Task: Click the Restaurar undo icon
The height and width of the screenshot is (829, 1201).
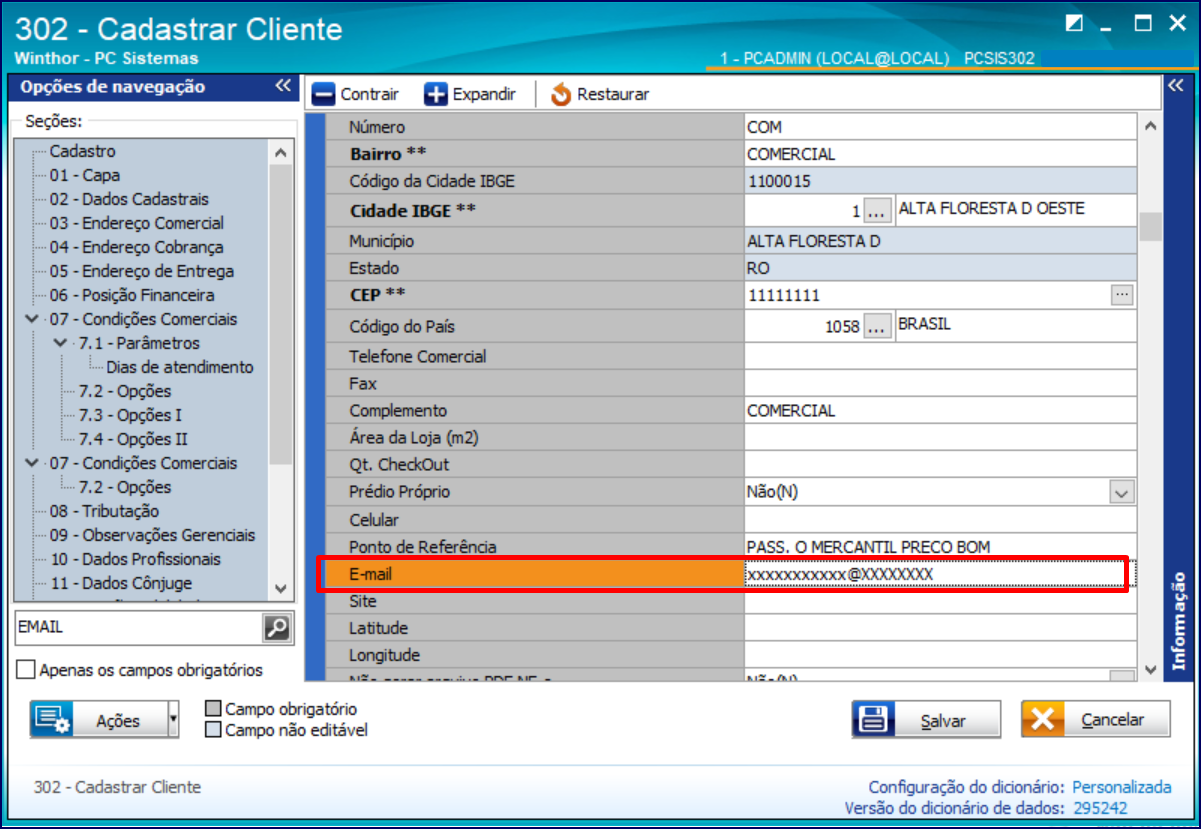Action: (561, 94)
